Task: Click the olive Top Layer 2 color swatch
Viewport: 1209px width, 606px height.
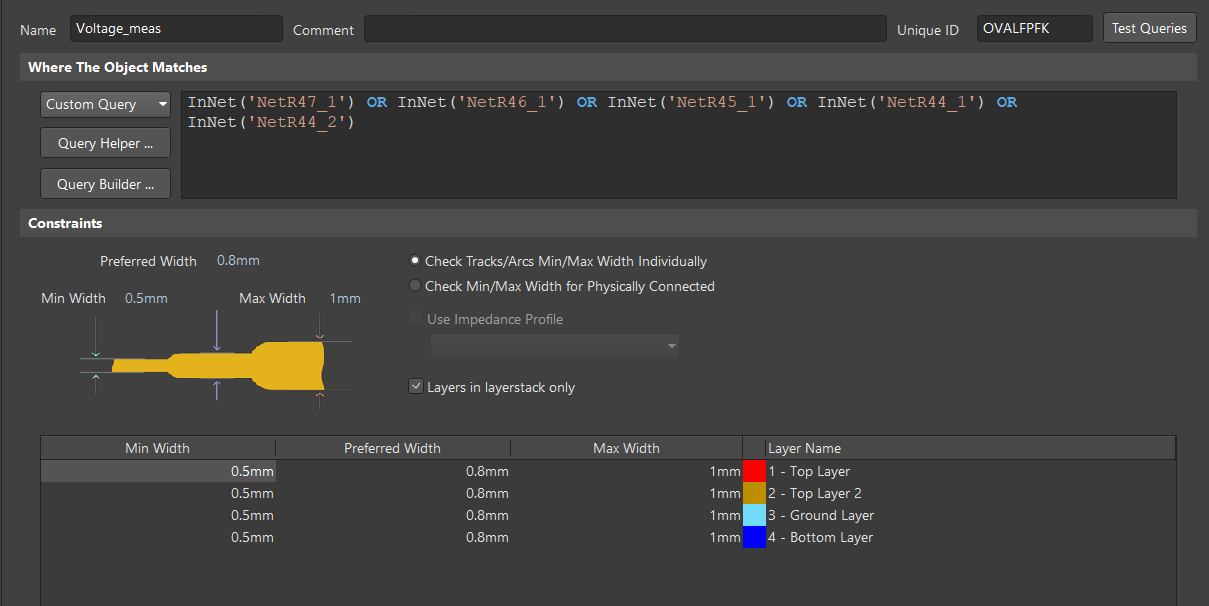Action: click(754, 493)
